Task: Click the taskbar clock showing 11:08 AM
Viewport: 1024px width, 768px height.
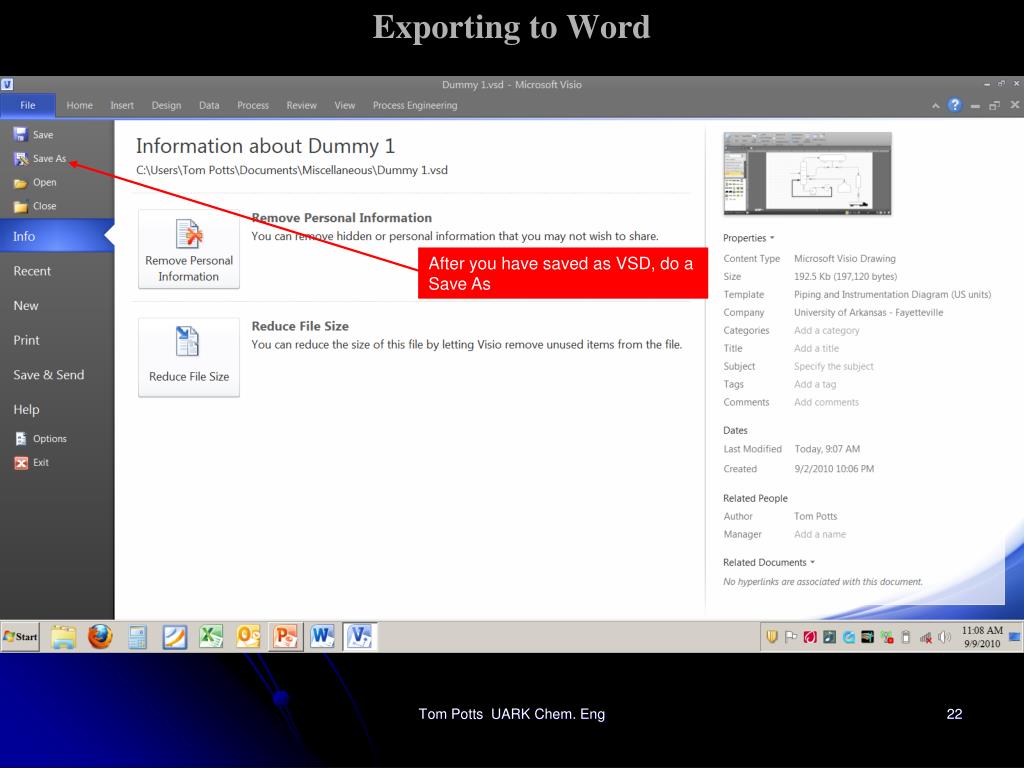Action: tap(982, 637)
